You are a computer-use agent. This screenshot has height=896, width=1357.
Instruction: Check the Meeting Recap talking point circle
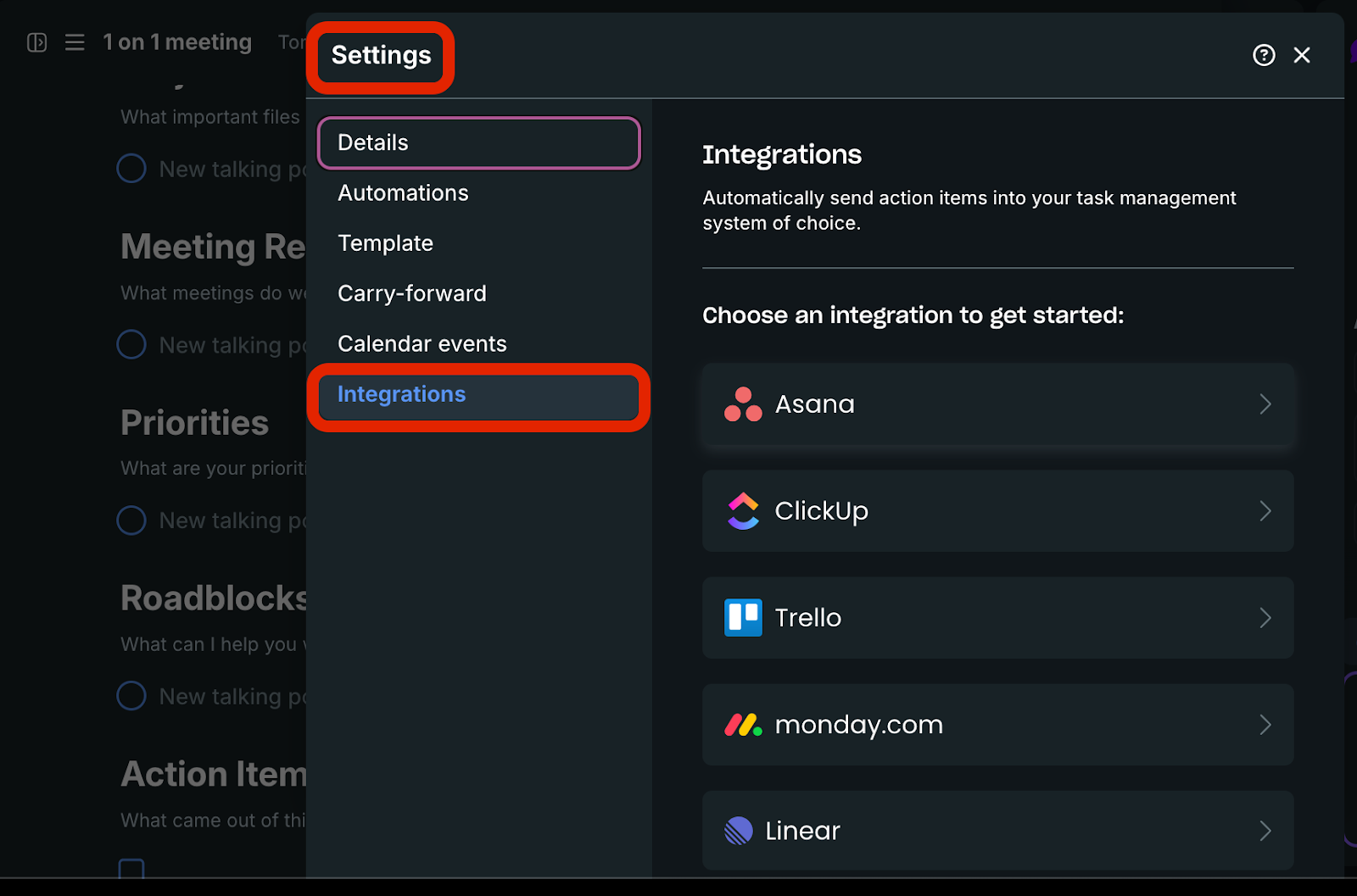coord(131,344)
